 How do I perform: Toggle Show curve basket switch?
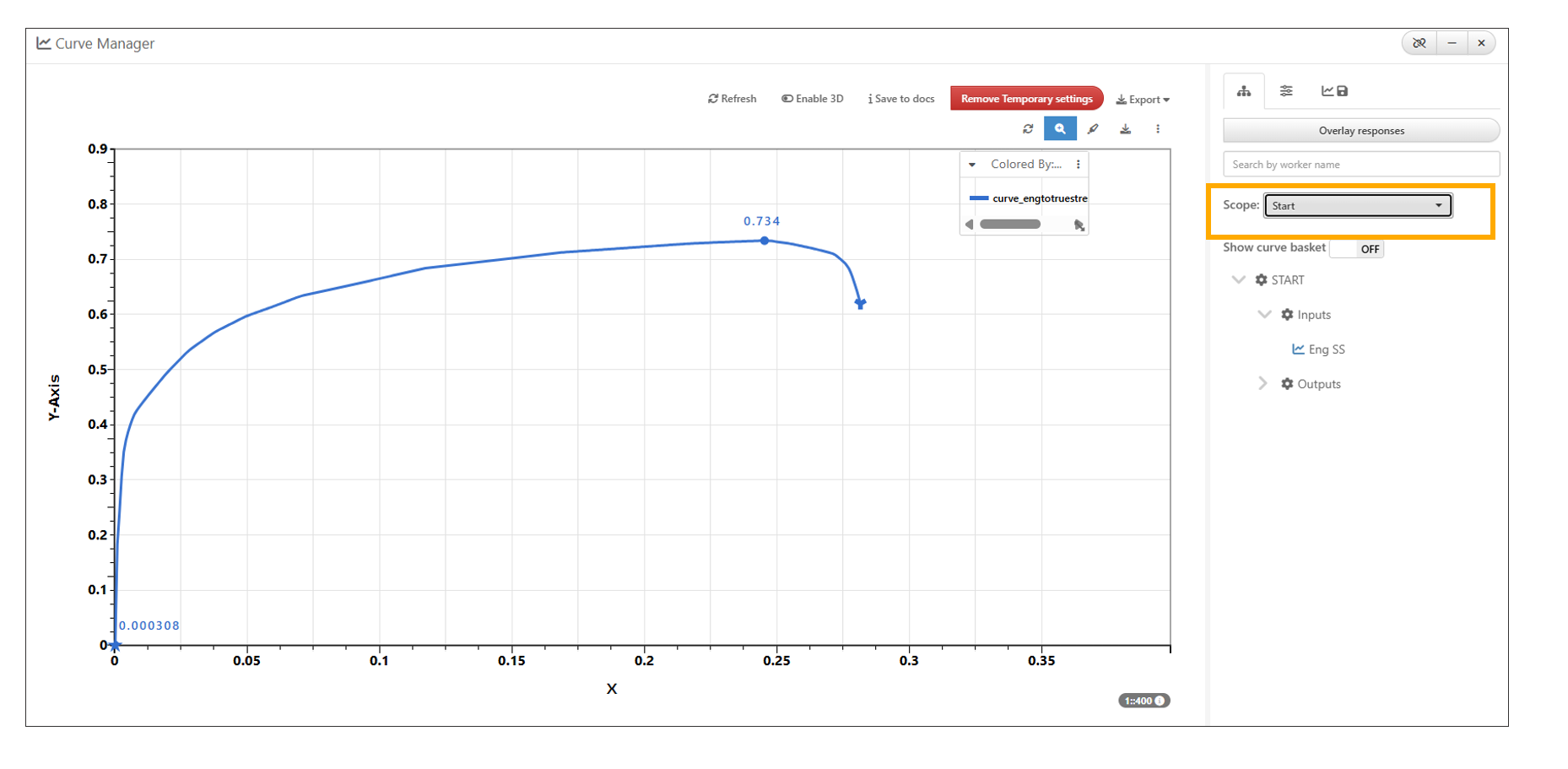[1357, 249]
